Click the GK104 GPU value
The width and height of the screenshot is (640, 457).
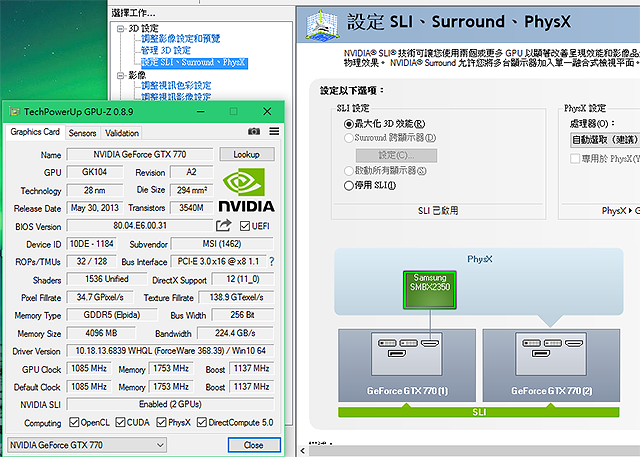94,172
